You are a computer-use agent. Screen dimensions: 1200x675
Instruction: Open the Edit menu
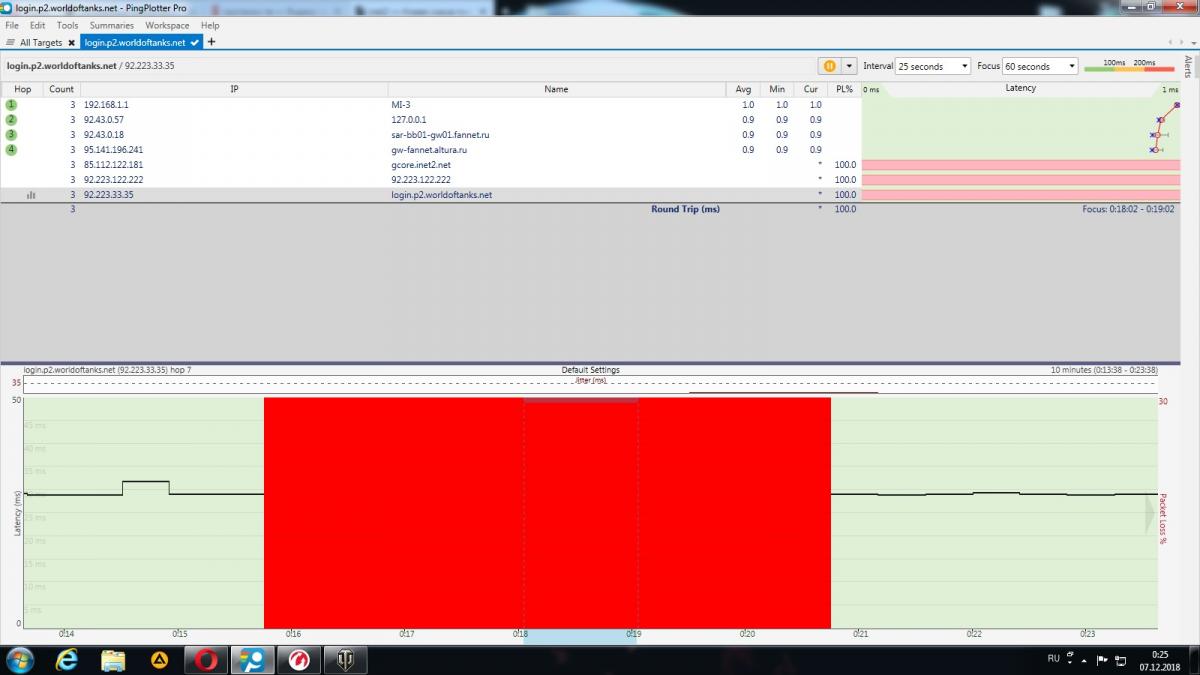pyautogui.click(x=37, y=25)
